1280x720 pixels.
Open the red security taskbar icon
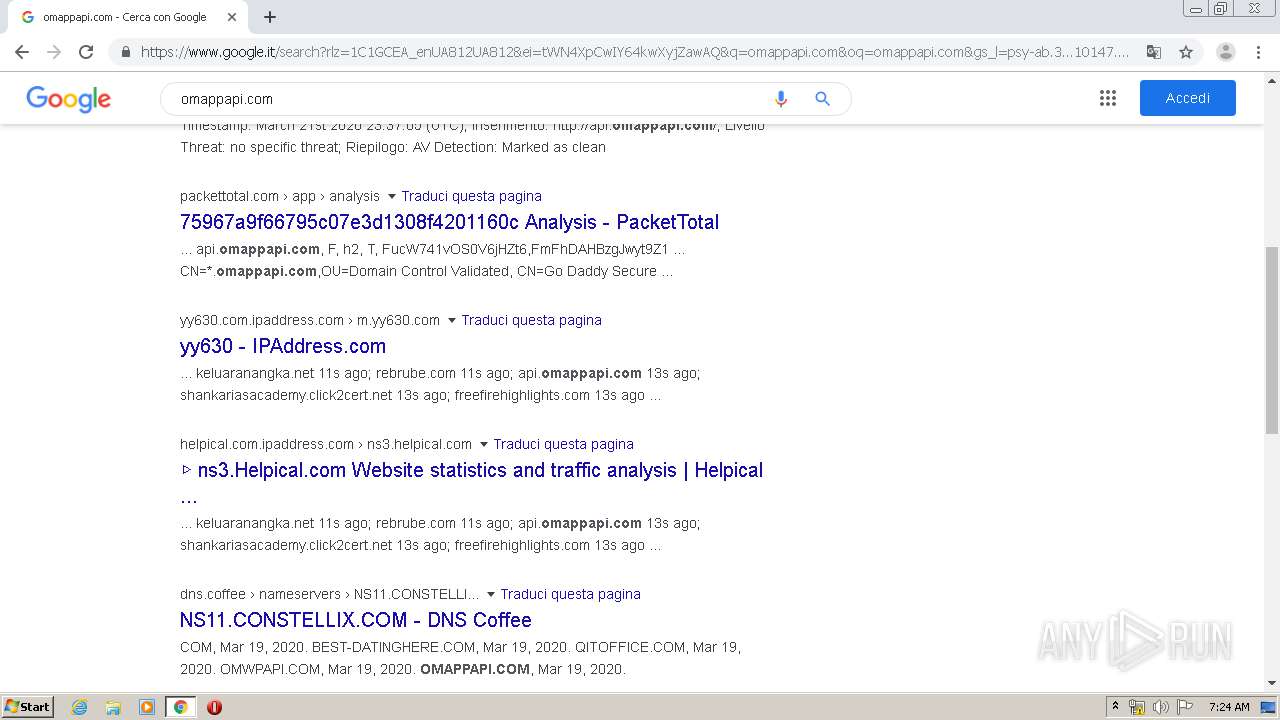point(214,707)
